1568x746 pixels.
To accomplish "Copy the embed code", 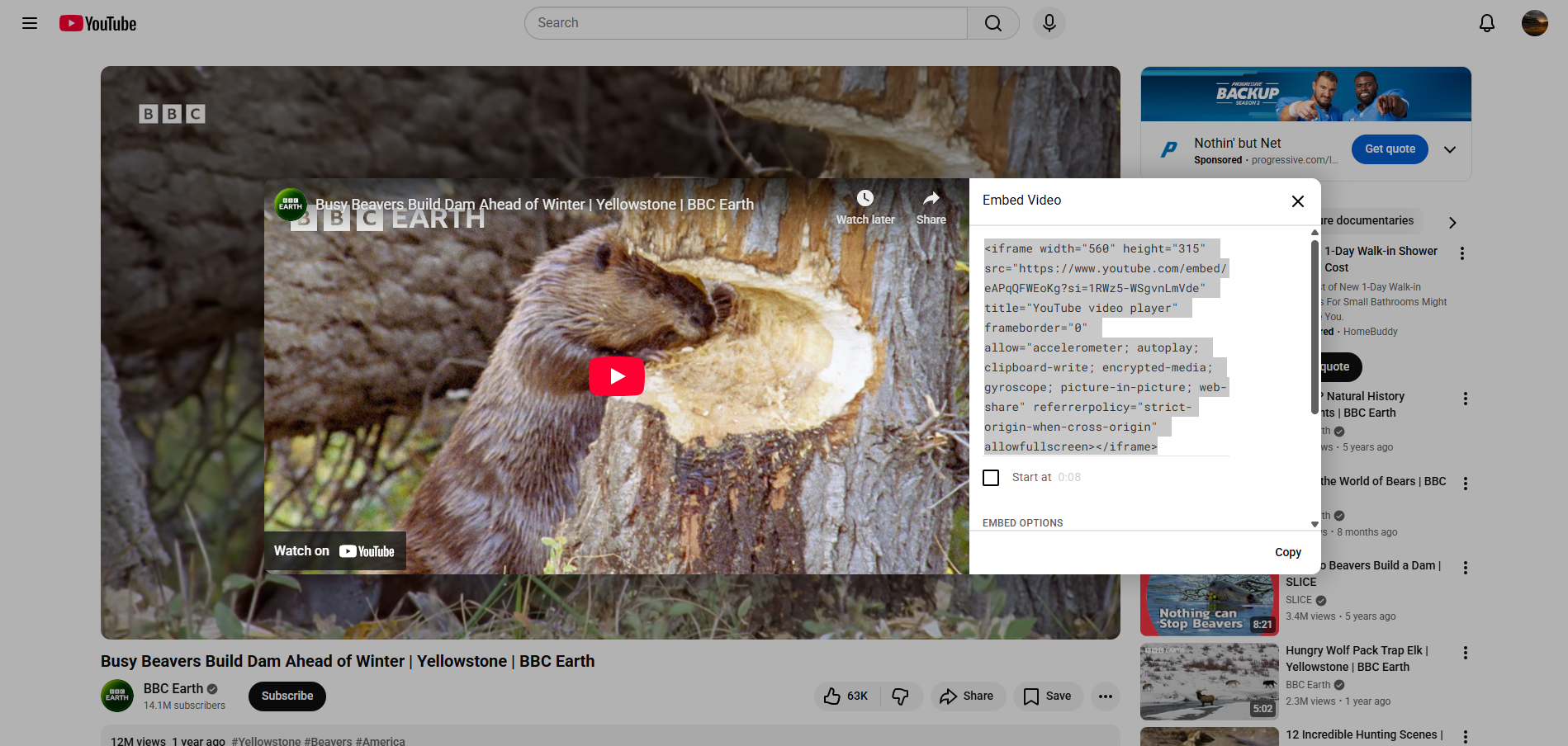I will coord(1287,552).
